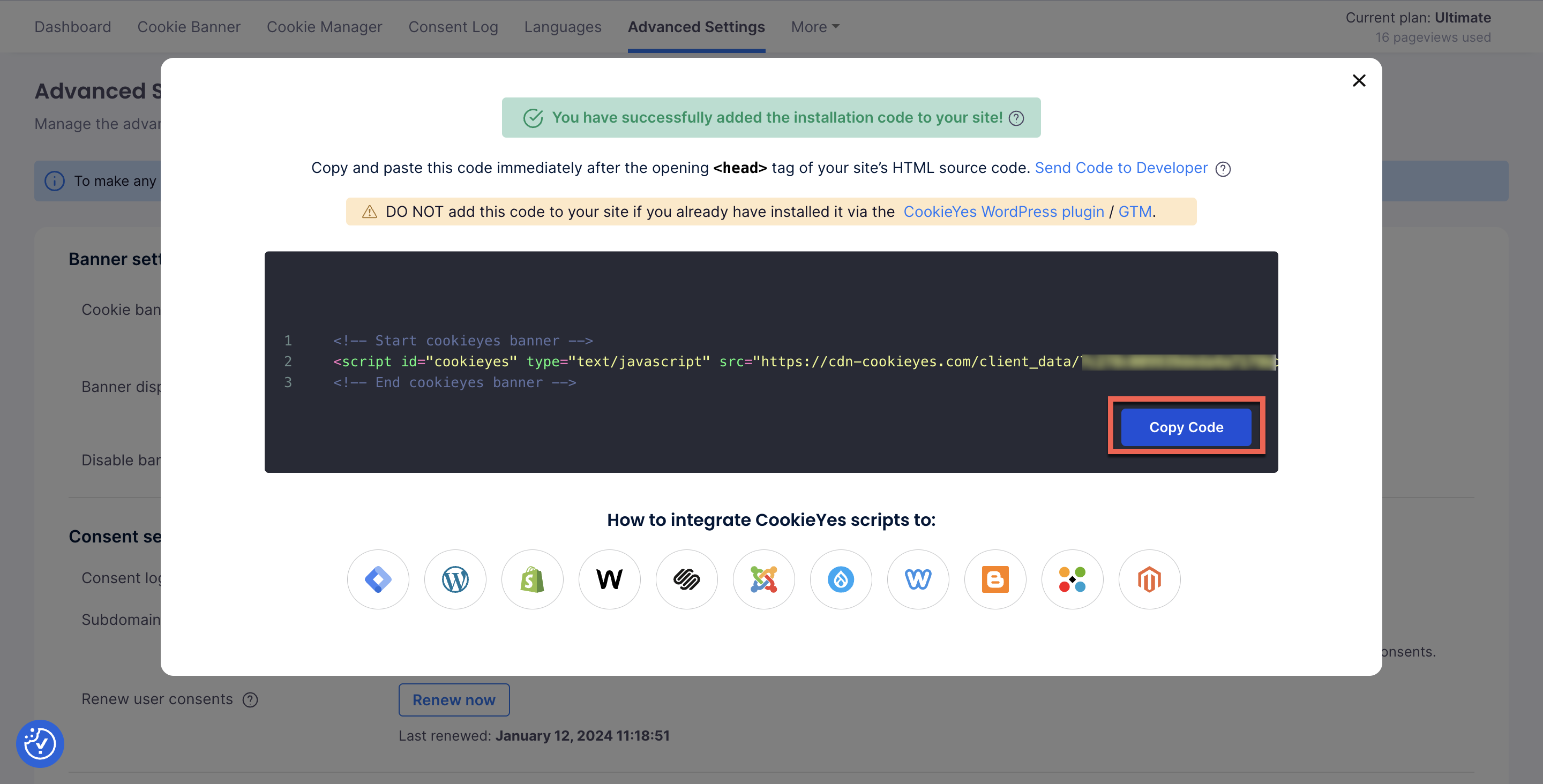Screen dimensions: 1543x784
Task: Click the green success checkmark icon
Action: [533, 118]
